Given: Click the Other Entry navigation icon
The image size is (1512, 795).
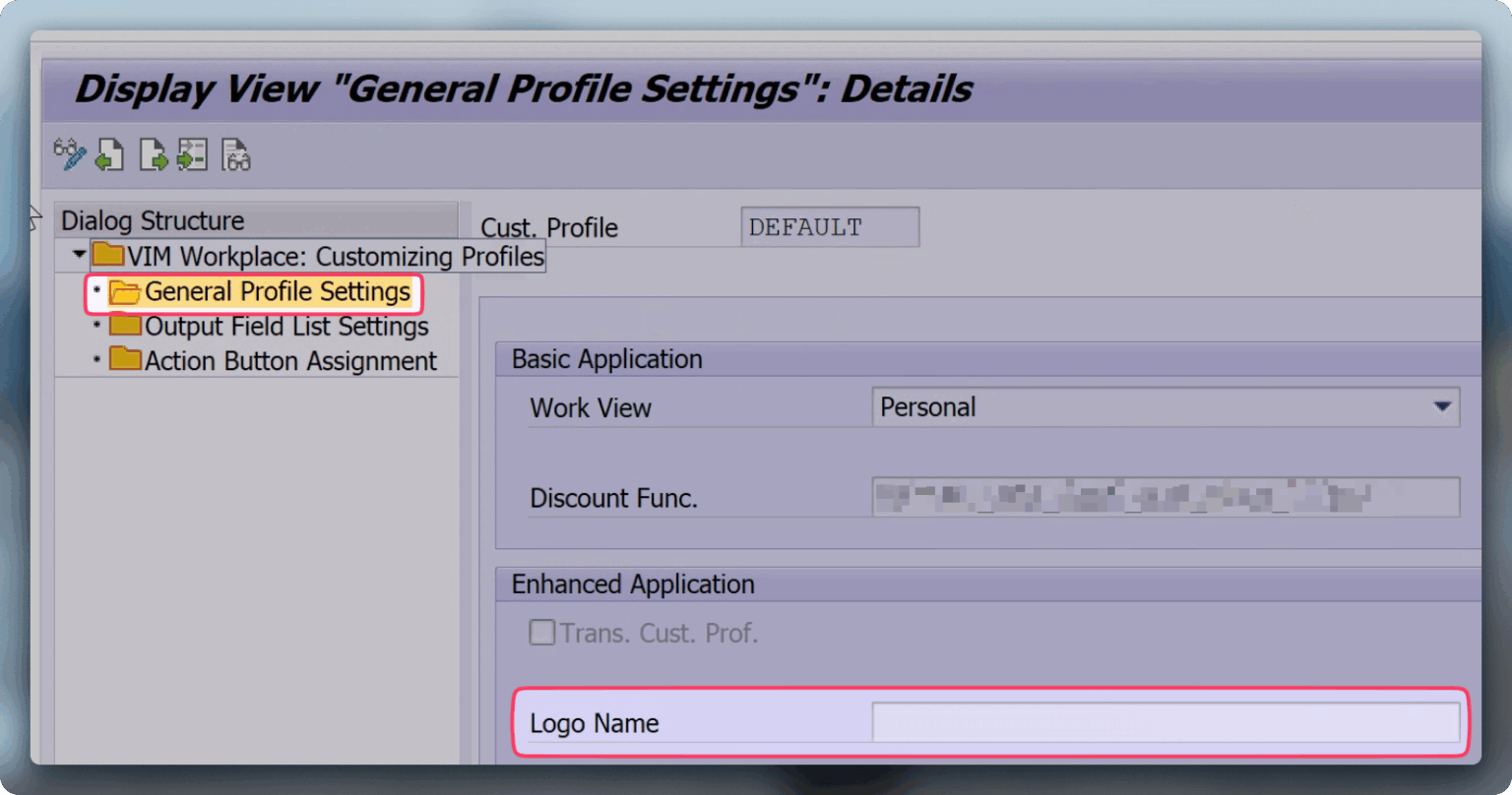Looking at the screenshot, I should point(193,154).
